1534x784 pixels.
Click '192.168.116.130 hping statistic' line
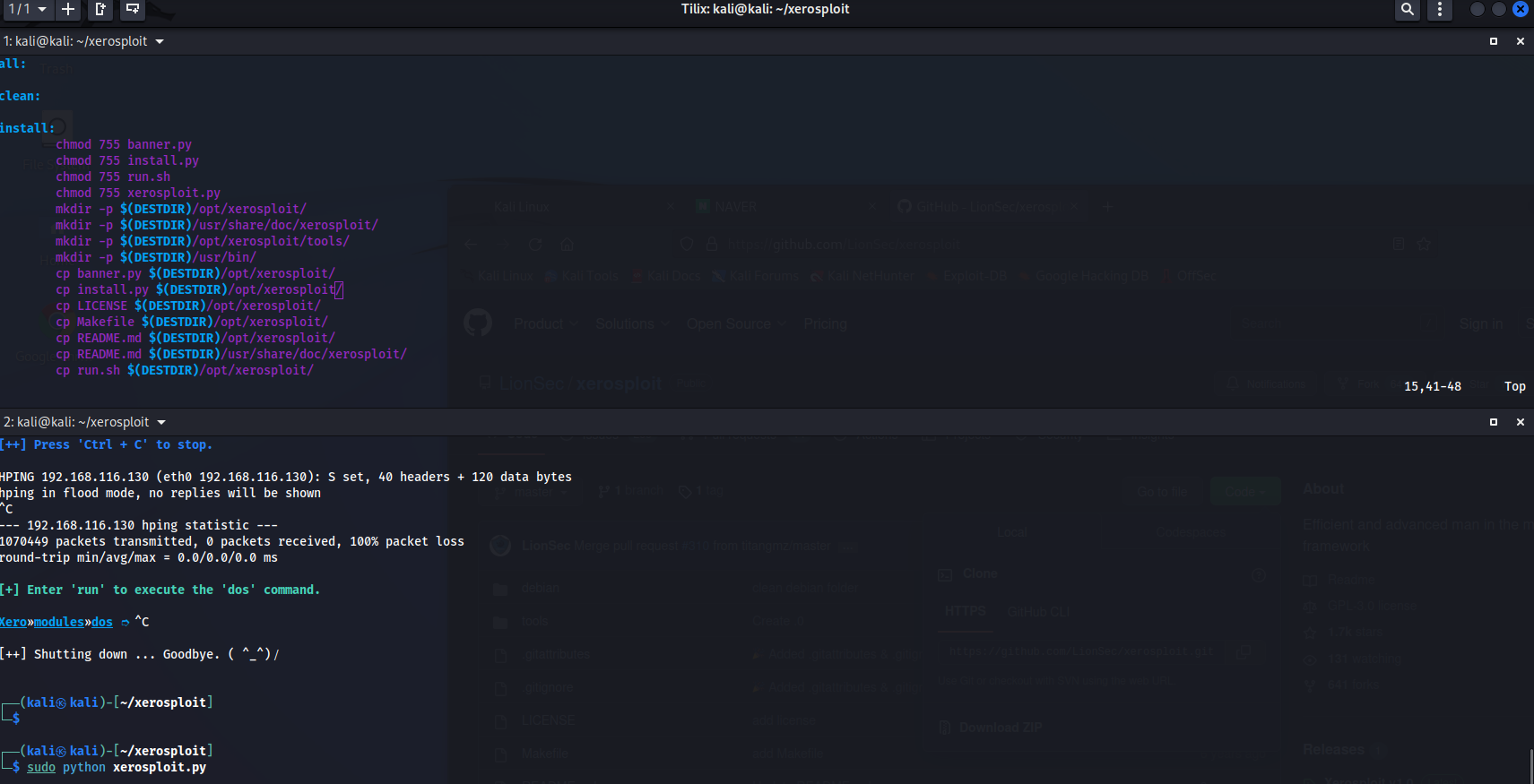point(139,525)
